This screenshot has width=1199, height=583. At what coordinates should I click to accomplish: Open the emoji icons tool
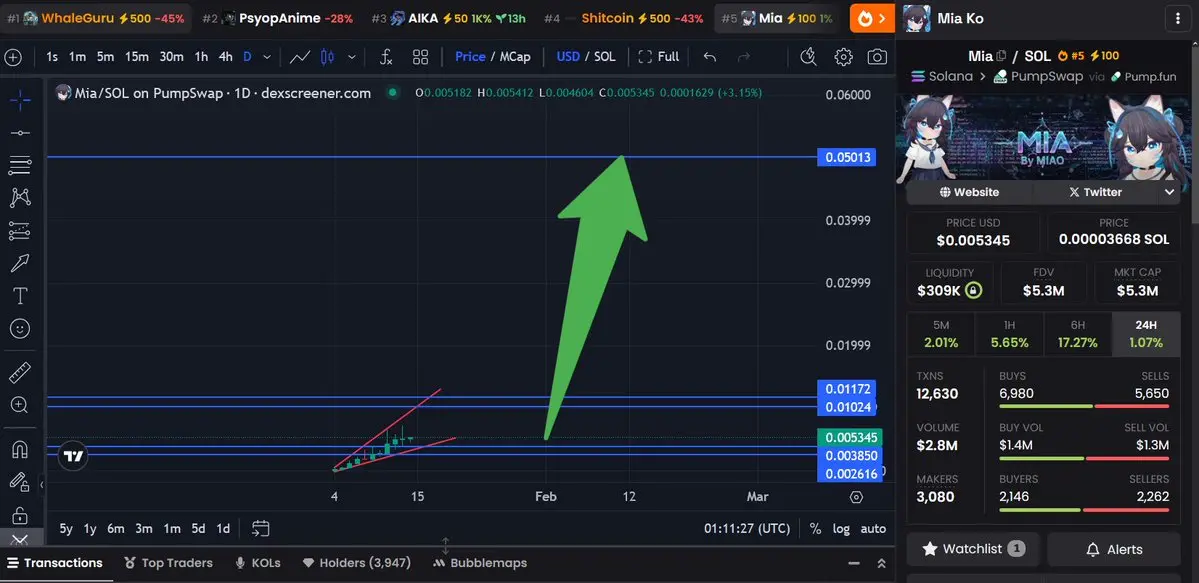pyautogui.click(x=20, y=329)
